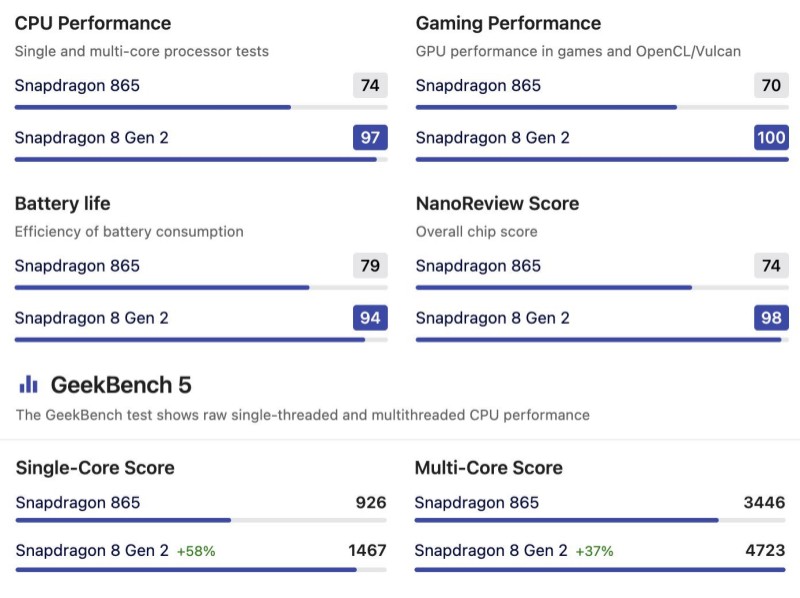Screen dimensions: 800x598
Task: Click the Multi-Core Score value 4723
Action: pos(764,550)
